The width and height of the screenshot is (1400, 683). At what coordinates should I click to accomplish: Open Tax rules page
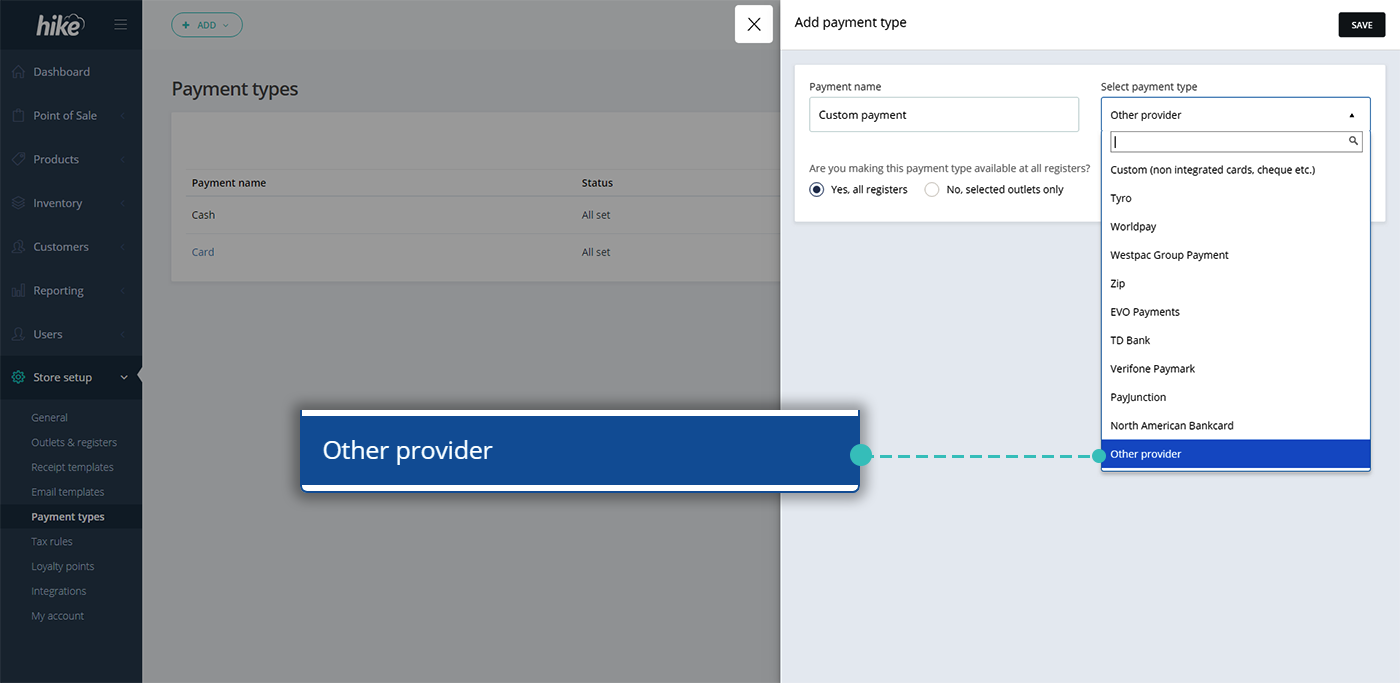tap(52, 542)
